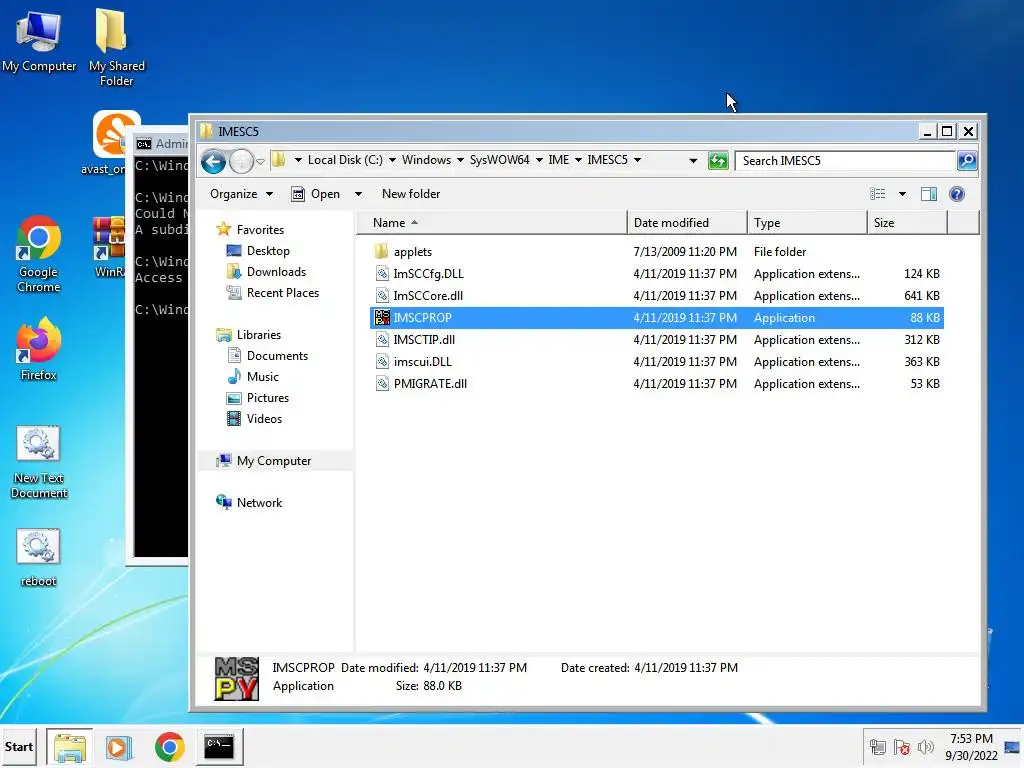Open Libraries in the navigation pane
This screenshot has width=1024, height=768.
(259, 334)
